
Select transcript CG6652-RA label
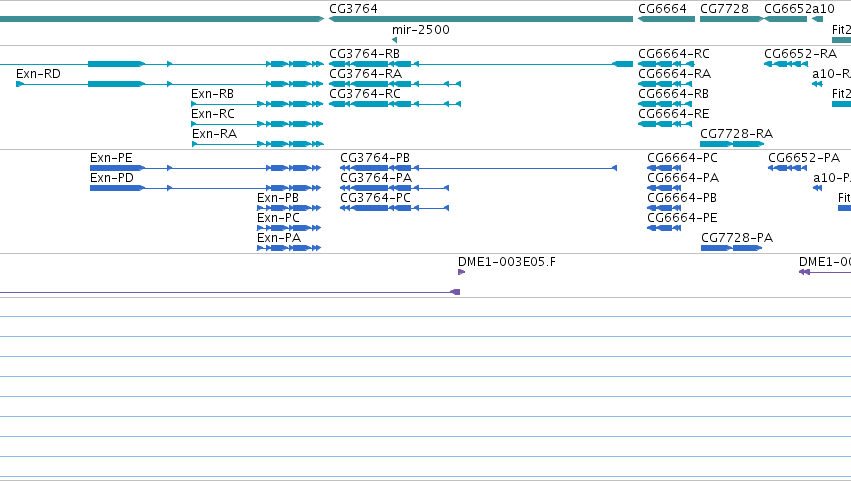(801, 54)
